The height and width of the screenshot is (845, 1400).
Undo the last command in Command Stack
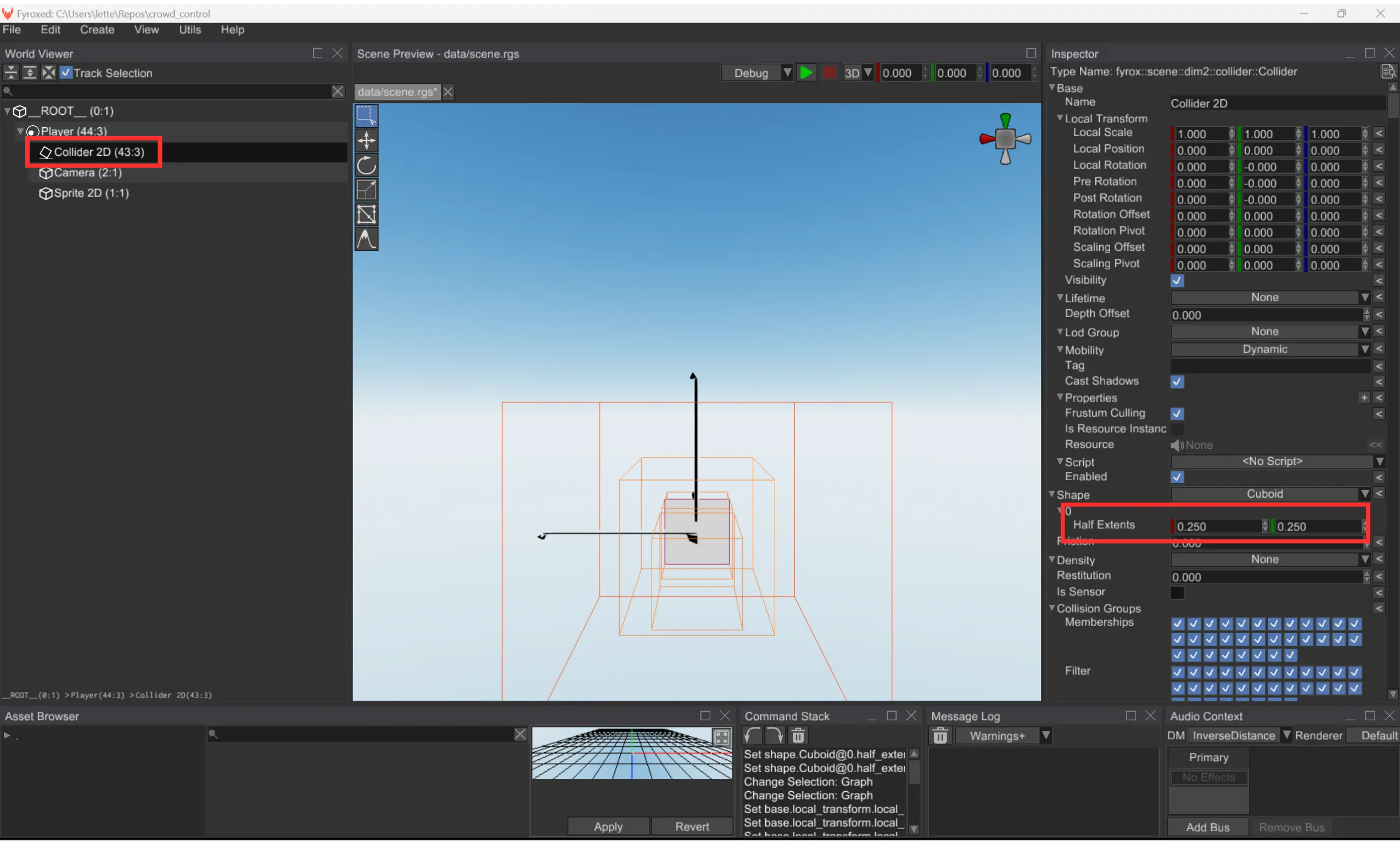pyautogui.click(x=753, y=736)
